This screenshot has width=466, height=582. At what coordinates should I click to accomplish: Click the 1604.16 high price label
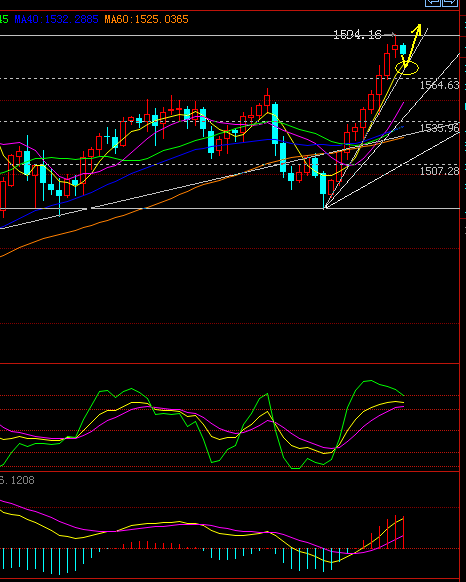point(357,35)
